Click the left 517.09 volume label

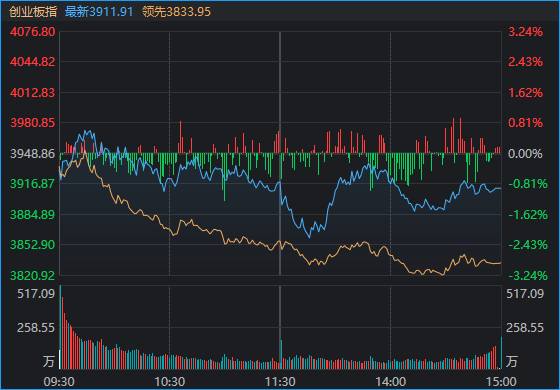36,294
